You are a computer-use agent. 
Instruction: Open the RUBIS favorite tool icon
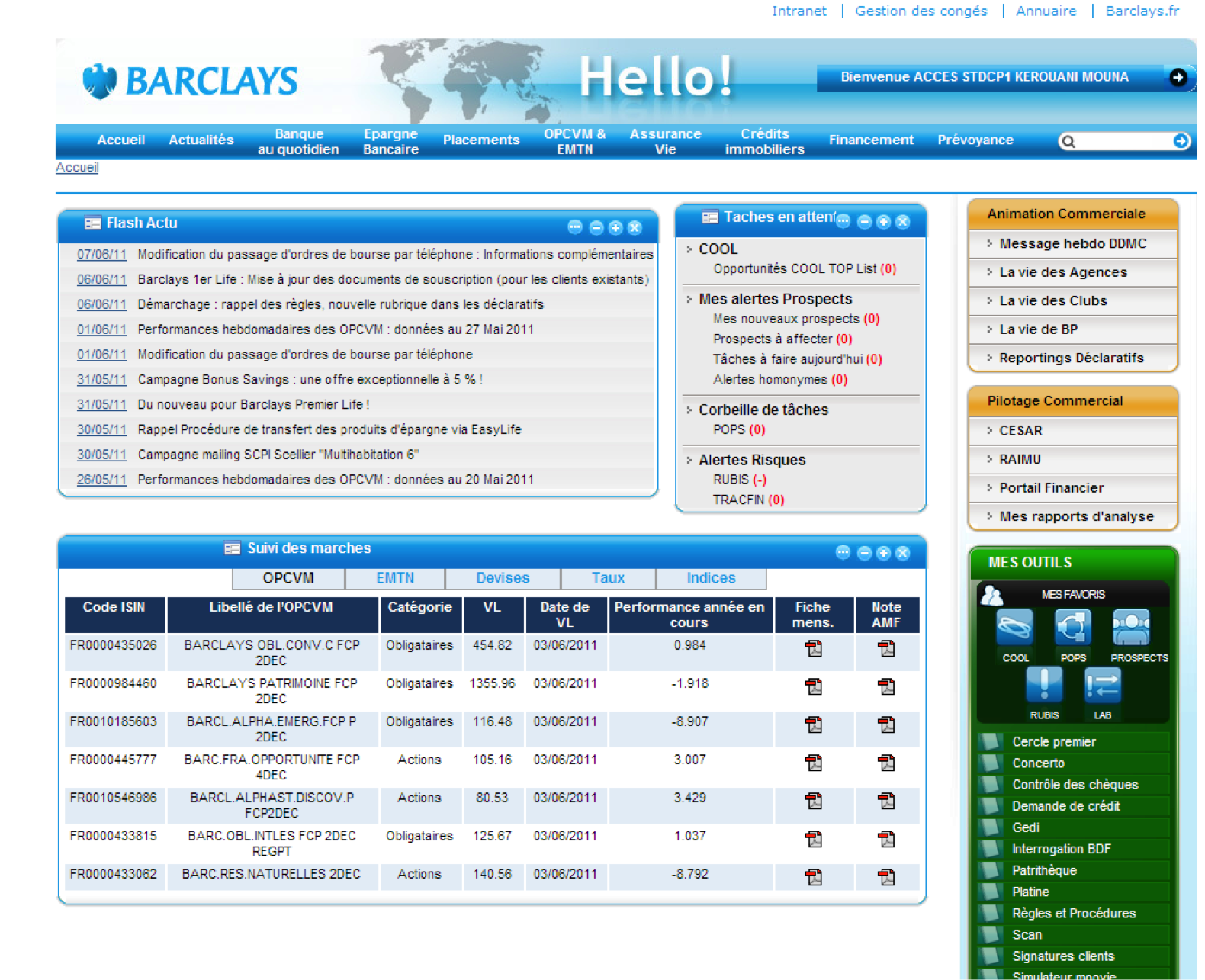pos(1043,685)
